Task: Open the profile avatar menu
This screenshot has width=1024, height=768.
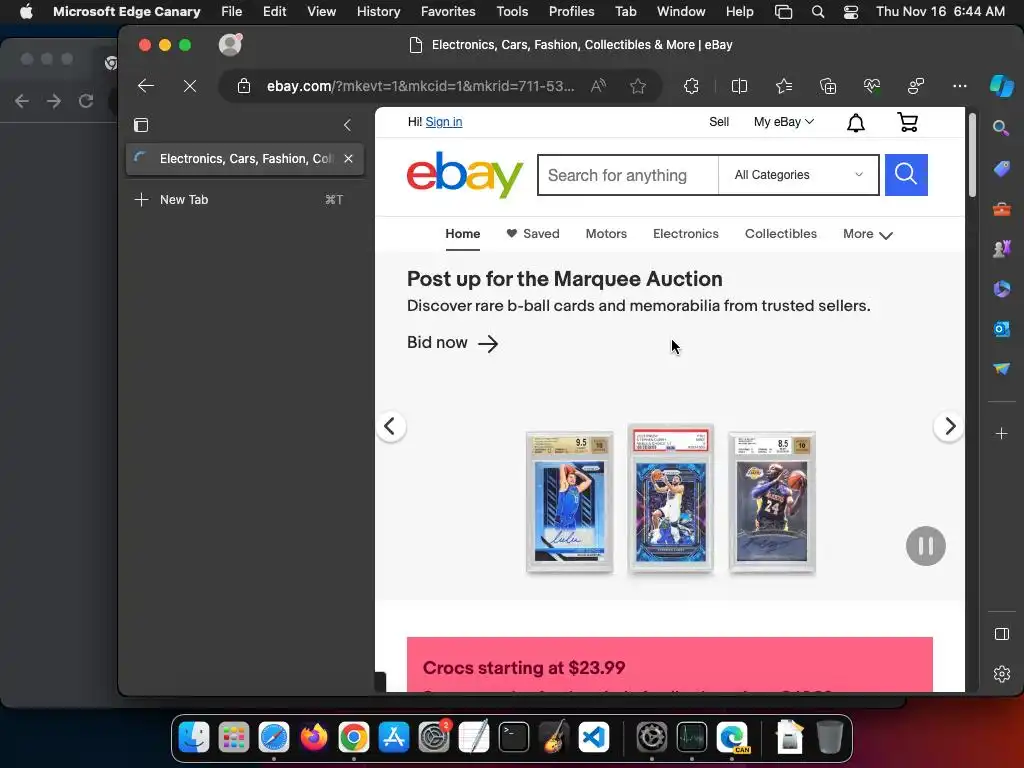Action: 230,44
